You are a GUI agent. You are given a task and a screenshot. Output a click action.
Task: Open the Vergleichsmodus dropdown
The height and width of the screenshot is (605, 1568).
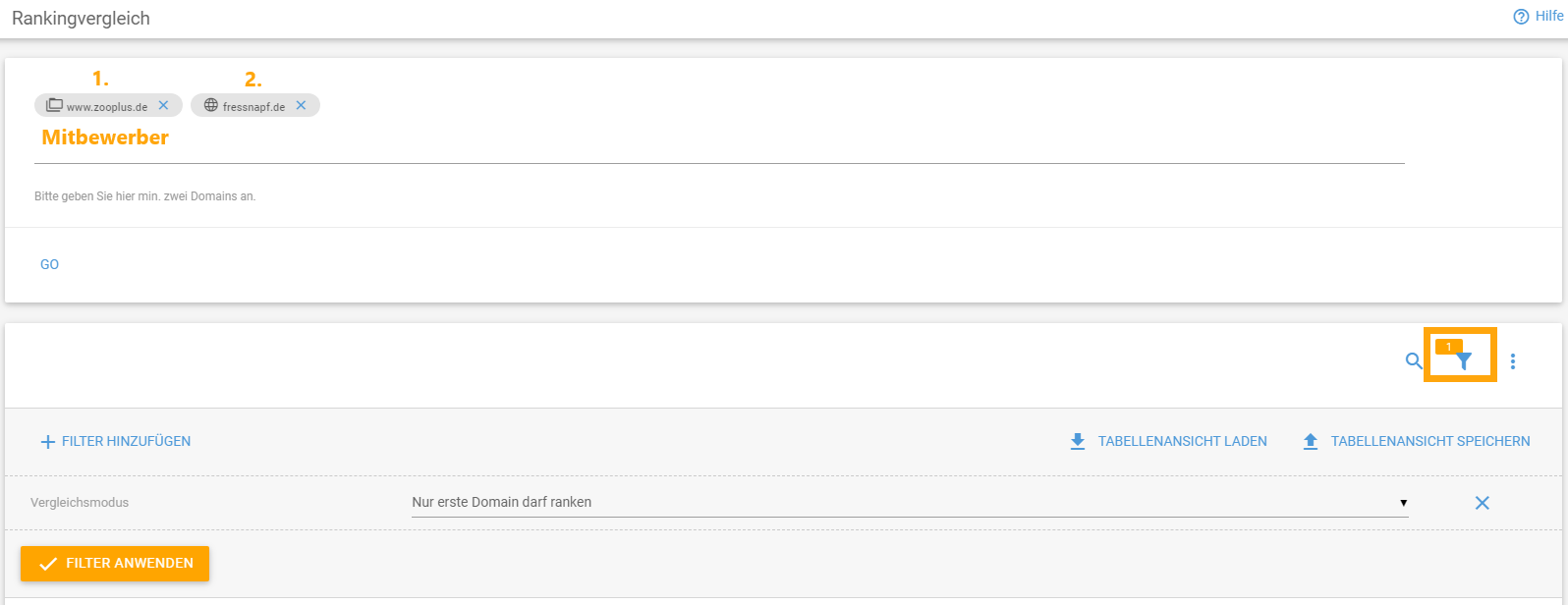point(910,502)
